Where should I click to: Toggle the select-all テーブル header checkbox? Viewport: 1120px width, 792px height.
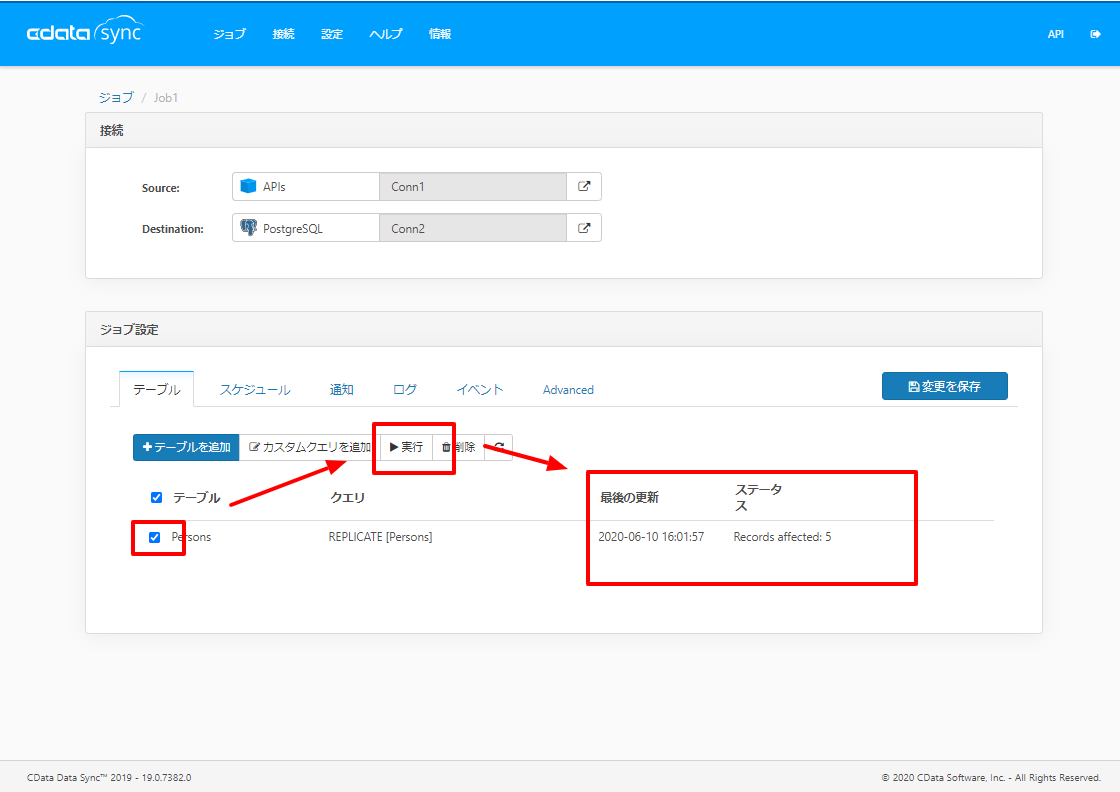click(x=156, y=498)
